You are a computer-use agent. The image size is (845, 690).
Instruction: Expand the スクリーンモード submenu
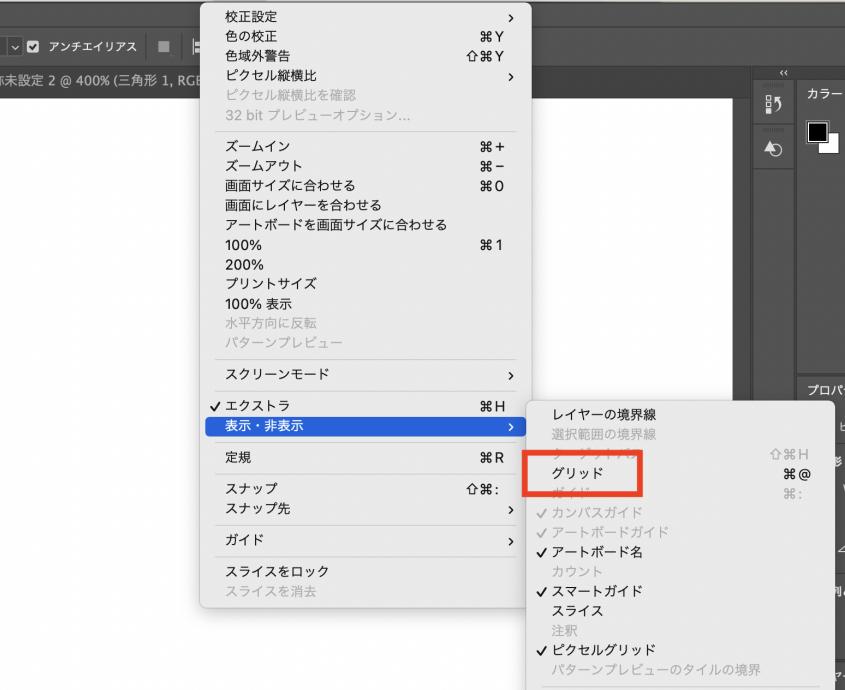[365, 375]
